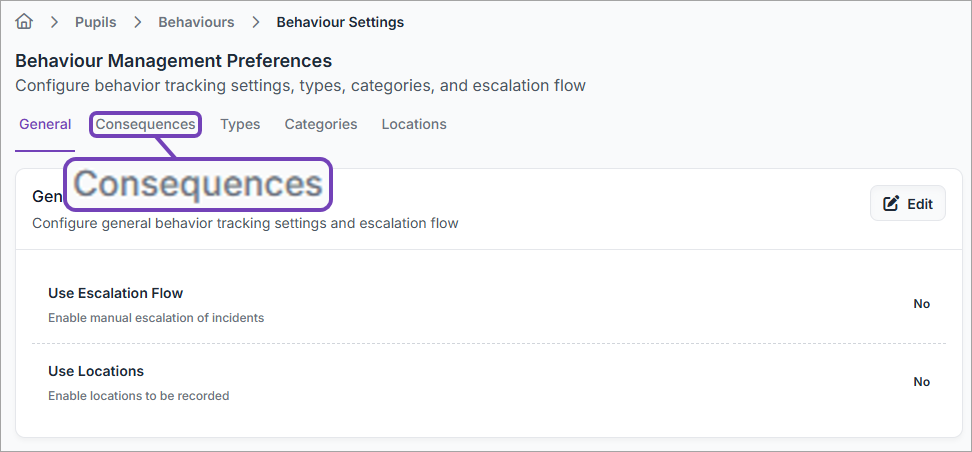Click the chevron between Pupils and Behaviours
972x452 pixels.
(x=137, y=21)
